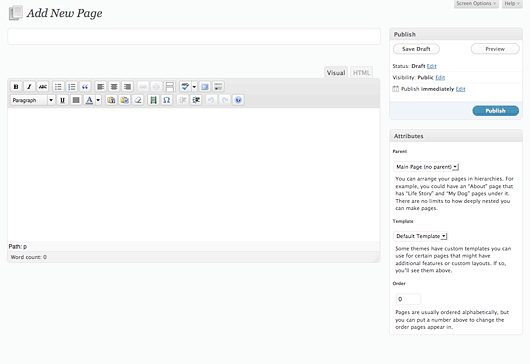Align text left

coord(100,87)
